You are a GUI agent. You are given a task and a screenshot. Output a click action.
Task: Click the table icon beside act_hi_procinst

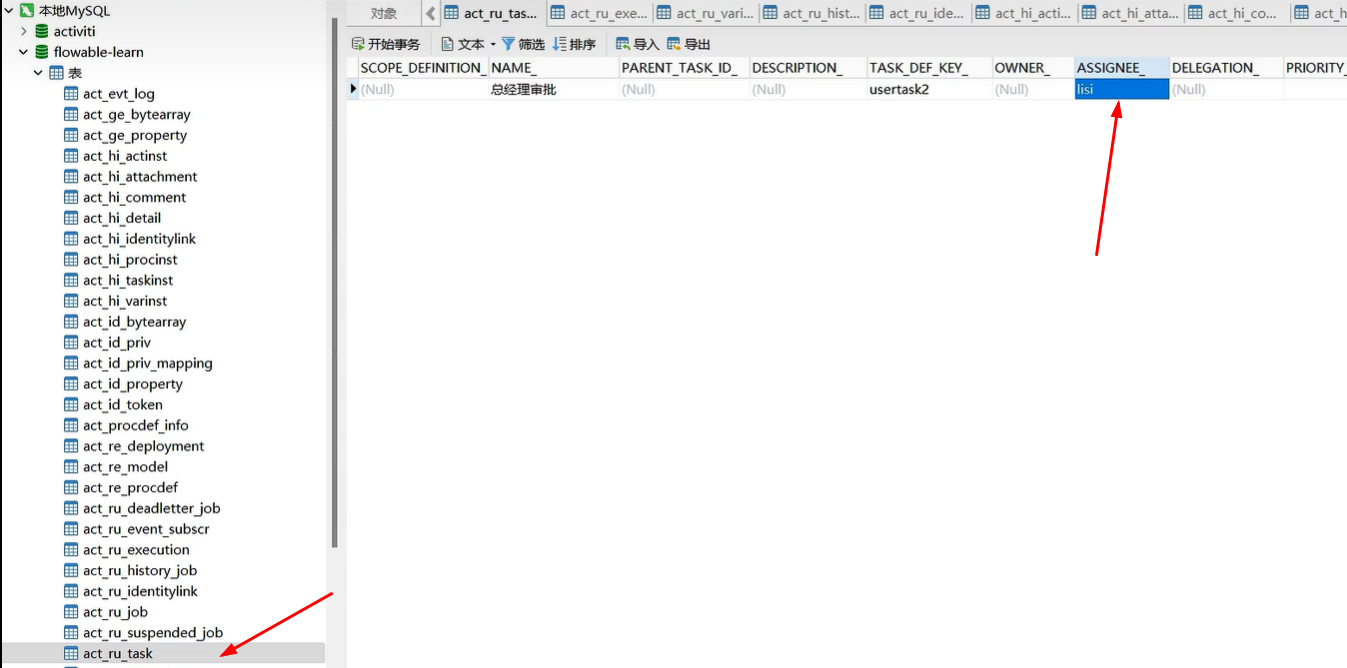click(71, 259)
